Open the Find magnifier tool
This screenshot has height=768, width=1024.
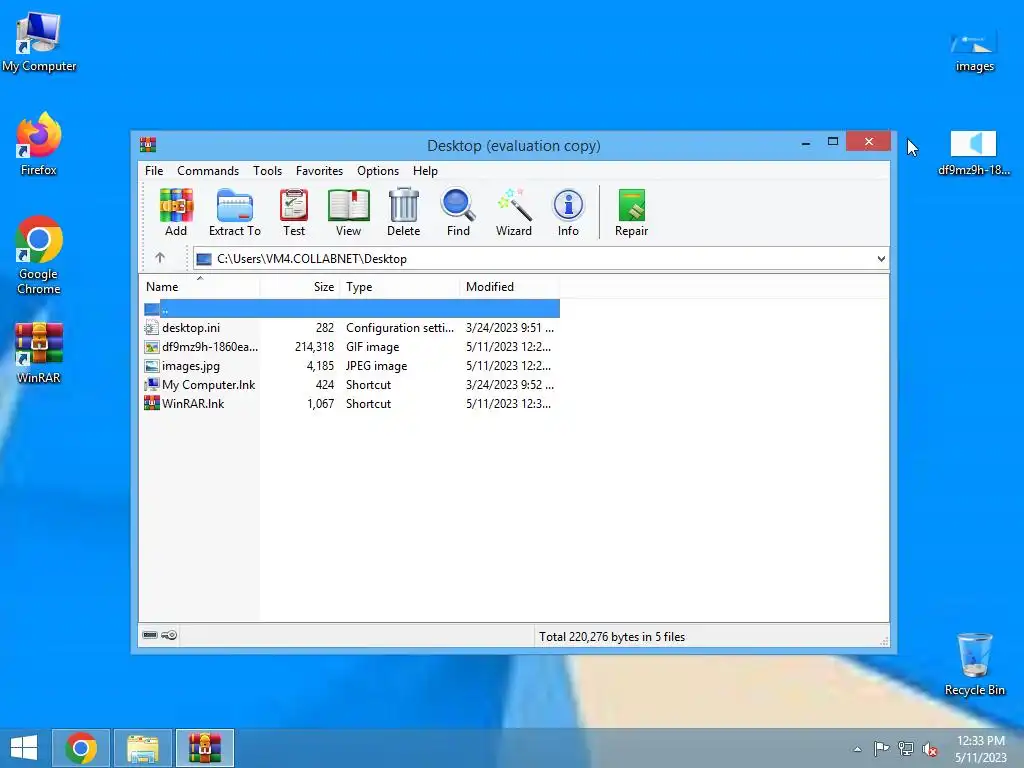pyautogui.click(x=458, y=212)
